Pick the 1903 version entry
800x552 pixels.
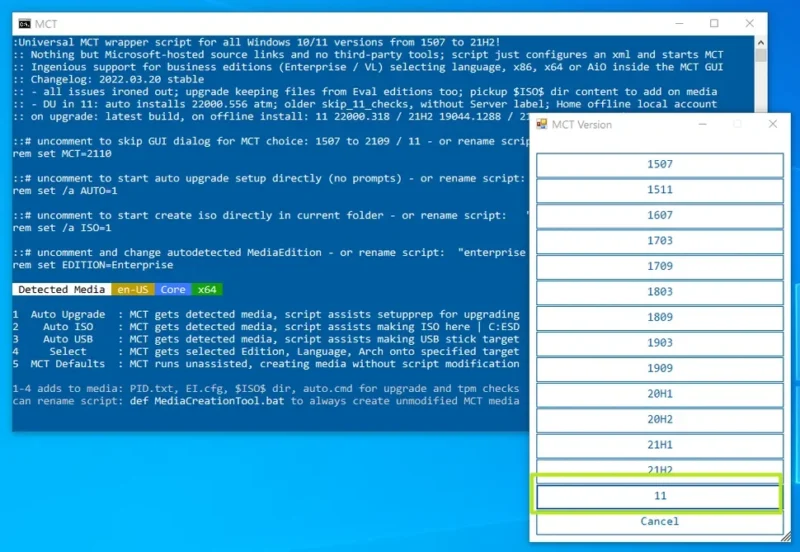[x=659, y=343]
